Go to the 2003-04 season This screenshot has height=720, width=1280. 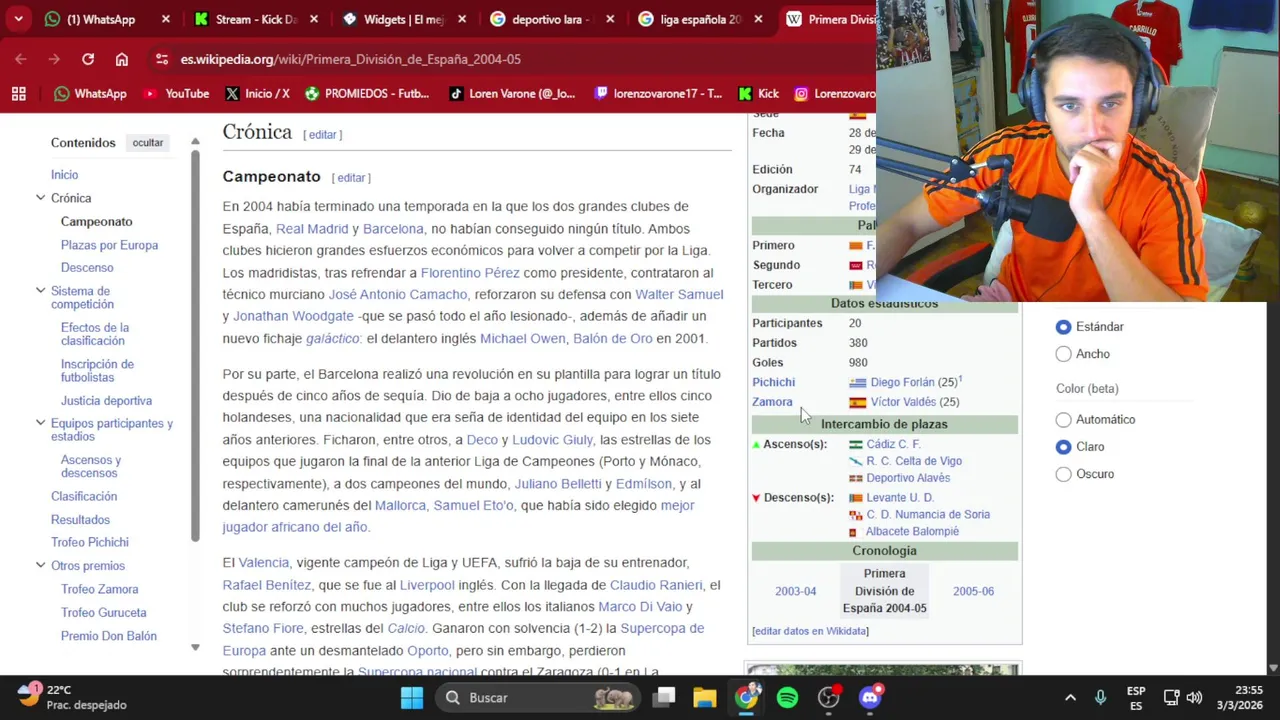(796, 591)
